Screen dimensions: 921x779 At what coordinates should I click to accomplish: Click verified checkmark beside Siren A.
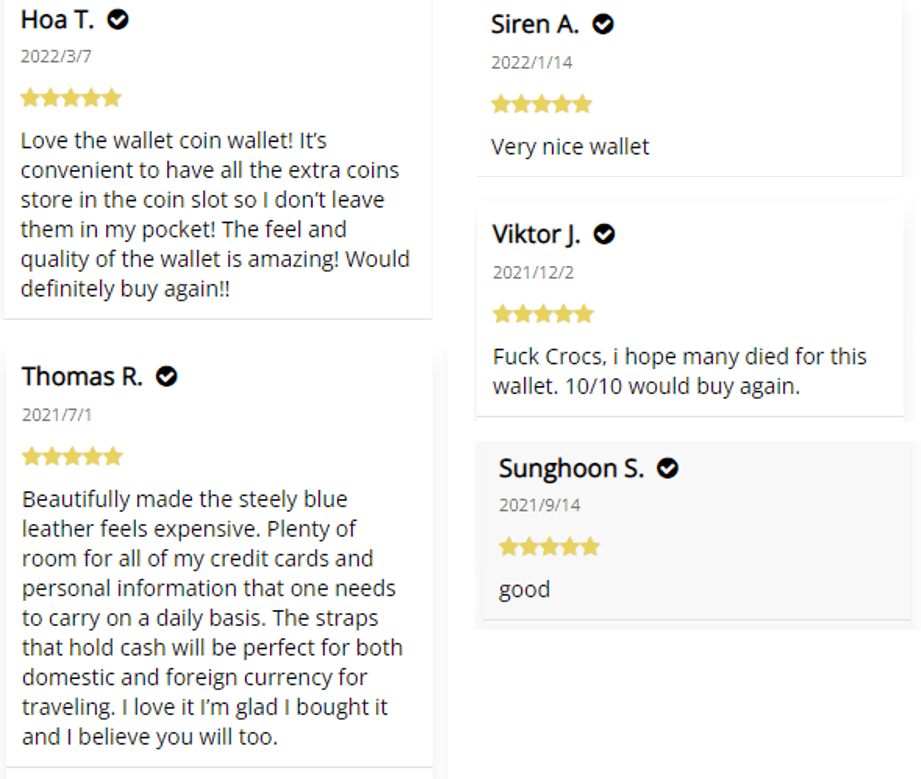pos(603,24)
